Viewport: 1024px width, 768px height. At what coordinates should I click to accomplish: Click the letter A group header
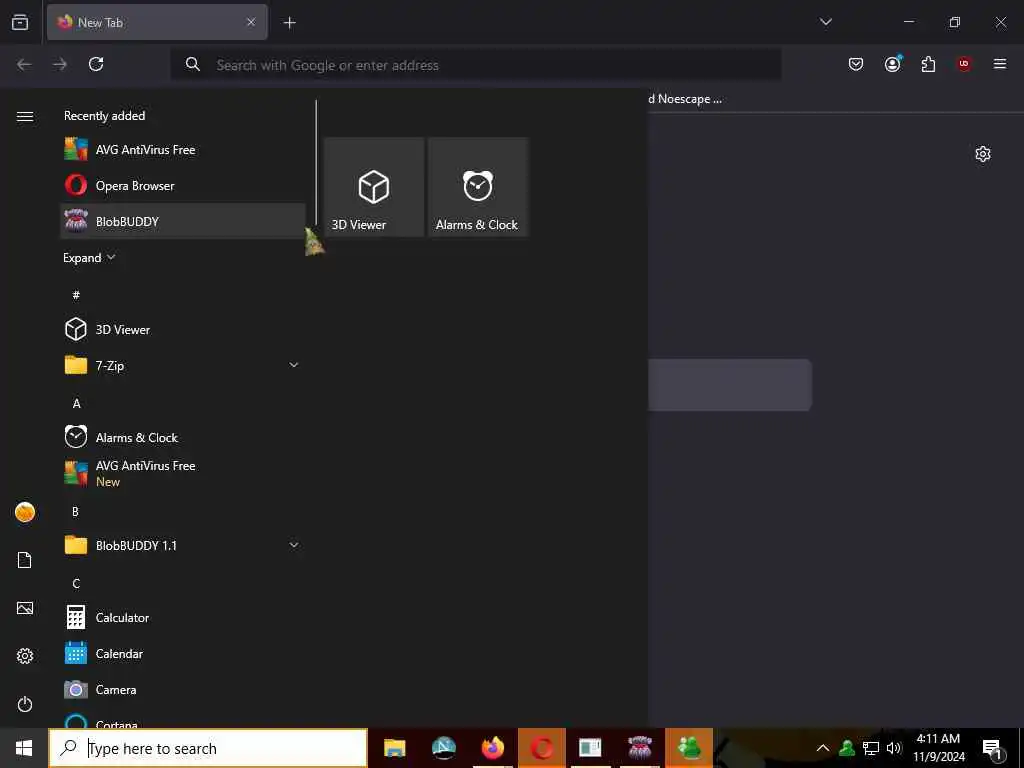pos(76,403)
